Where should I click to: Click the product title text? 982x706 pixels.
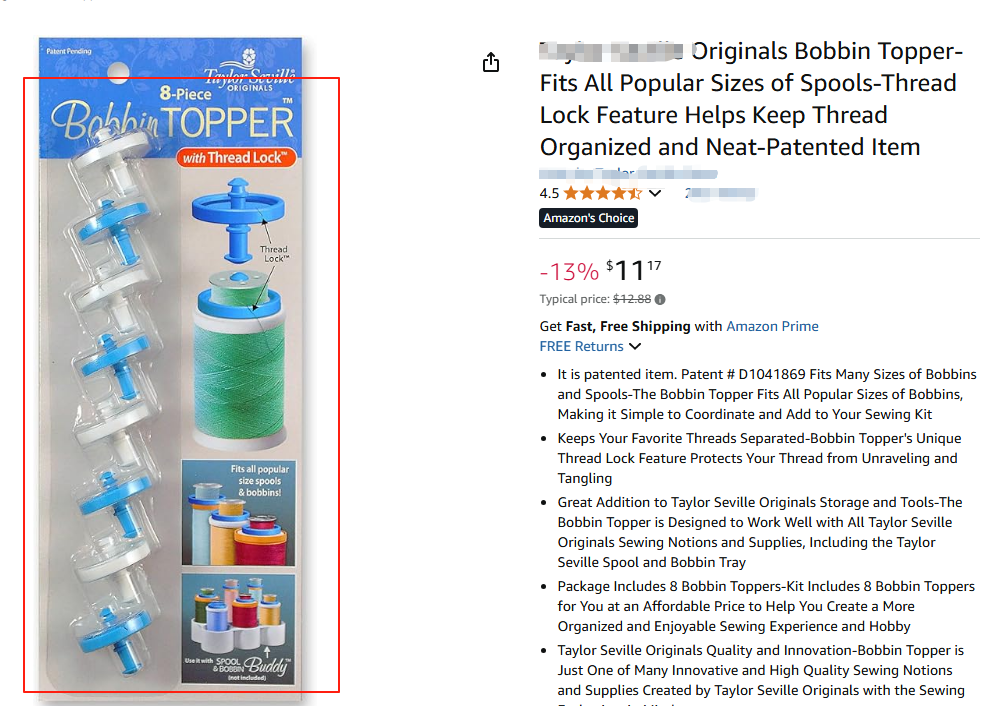[750, 99]
